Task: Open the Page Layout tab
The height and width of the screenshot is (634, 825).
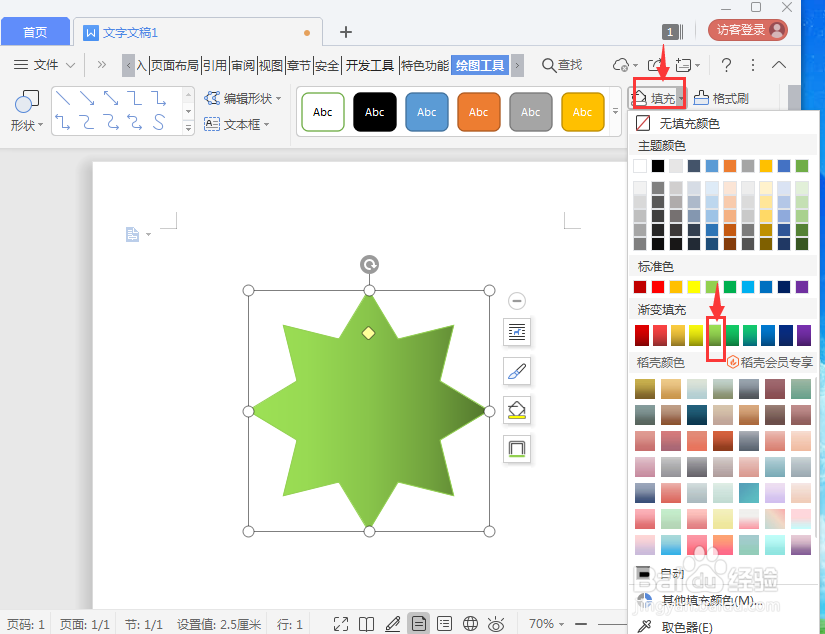Action: 175,65
